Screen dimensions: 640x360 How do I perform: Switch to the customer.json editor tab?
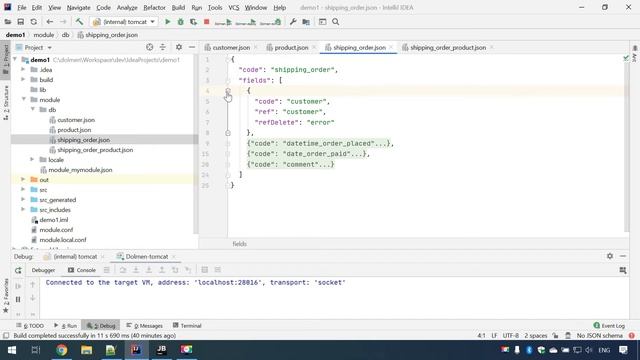coord(231,48)
